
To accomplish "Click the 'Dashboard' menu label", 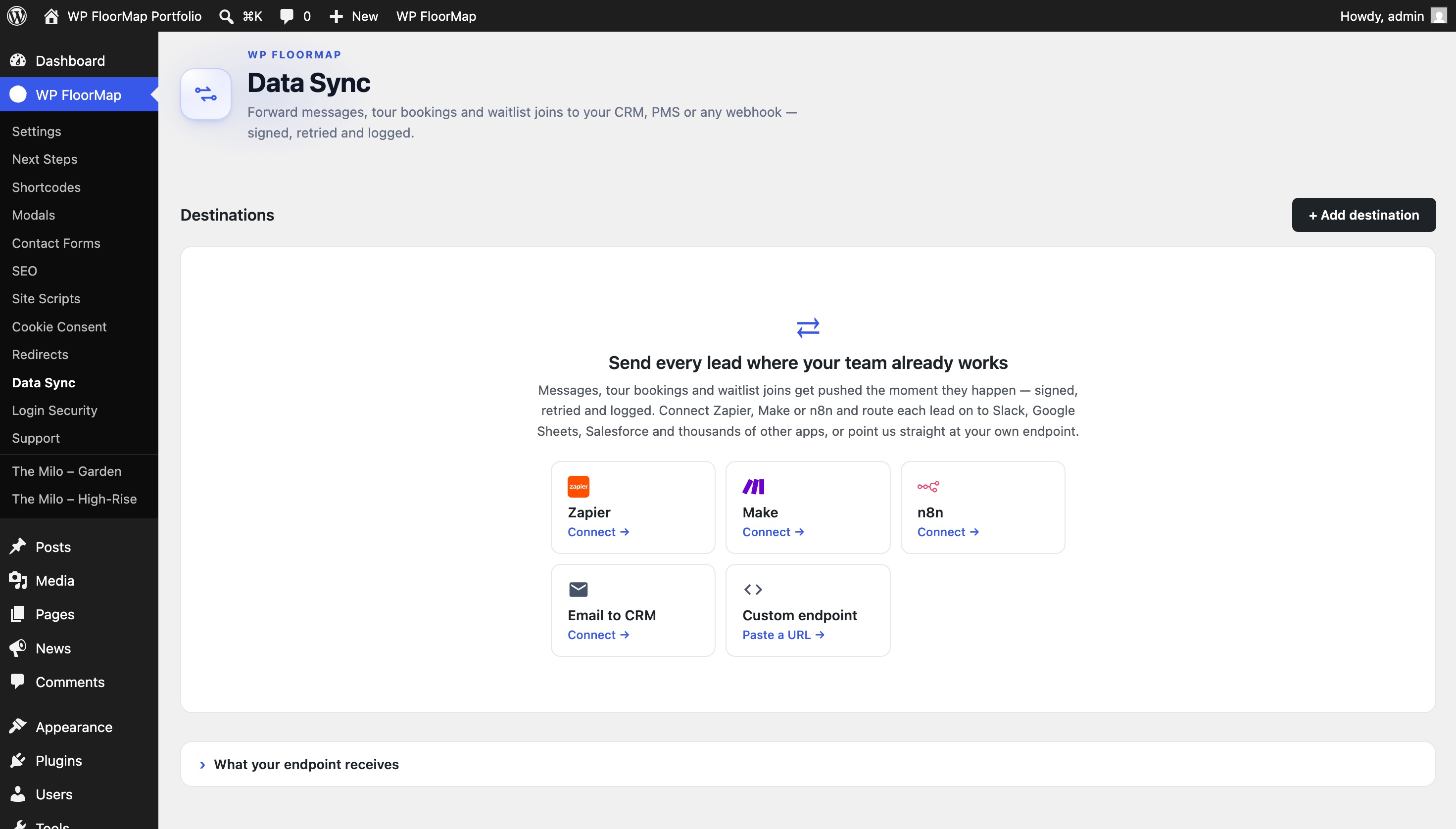I will point(70,61).
